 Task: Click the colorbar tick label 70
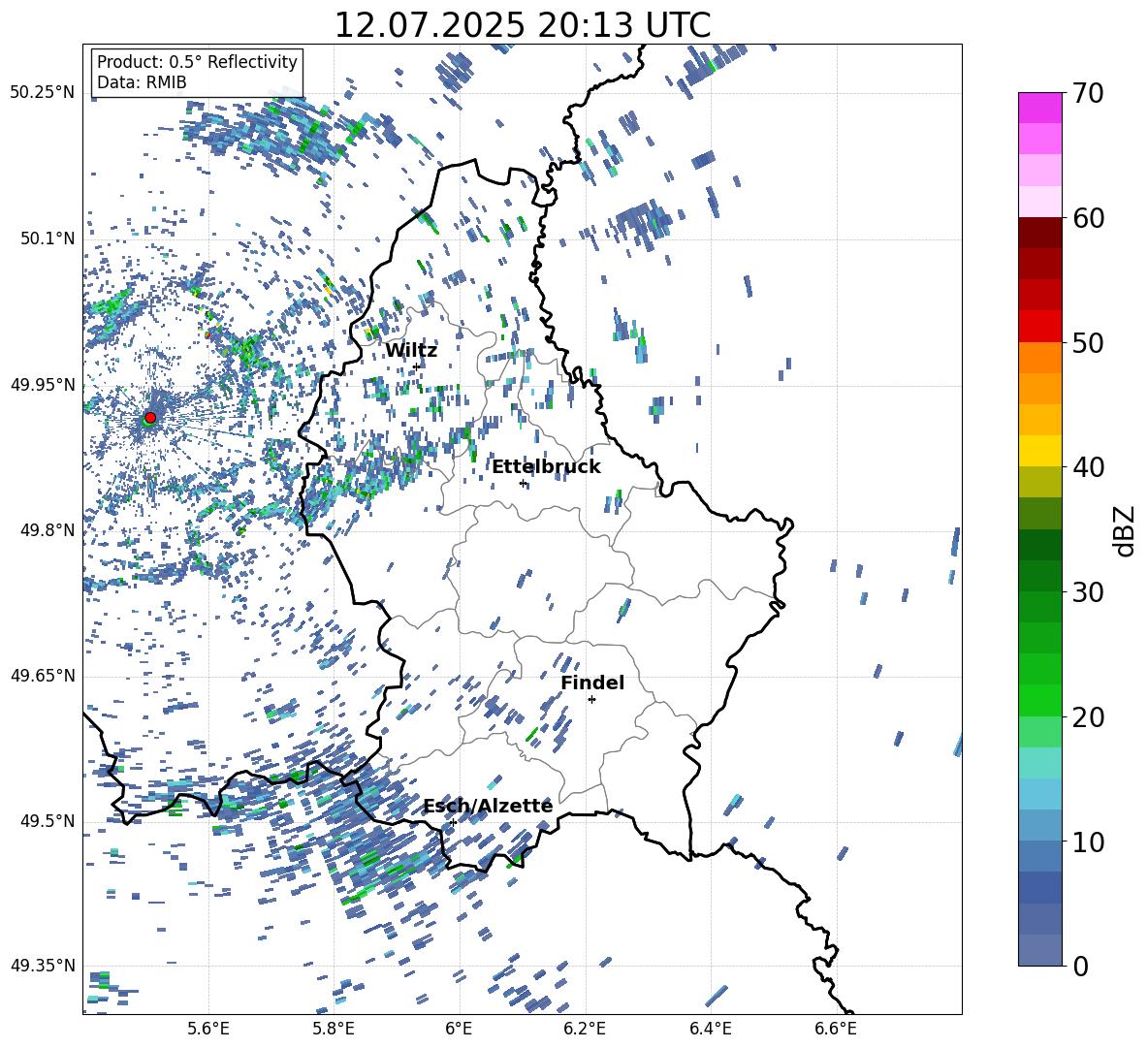tap(1088, 94)
